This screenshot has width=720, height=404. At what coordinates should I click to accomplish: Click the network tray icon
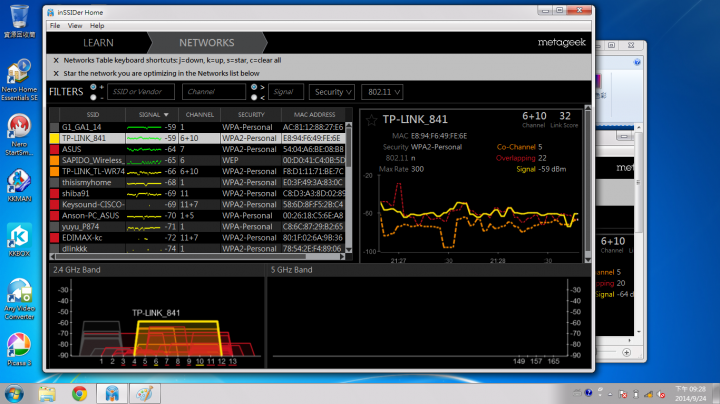click(x=648, y=394)
